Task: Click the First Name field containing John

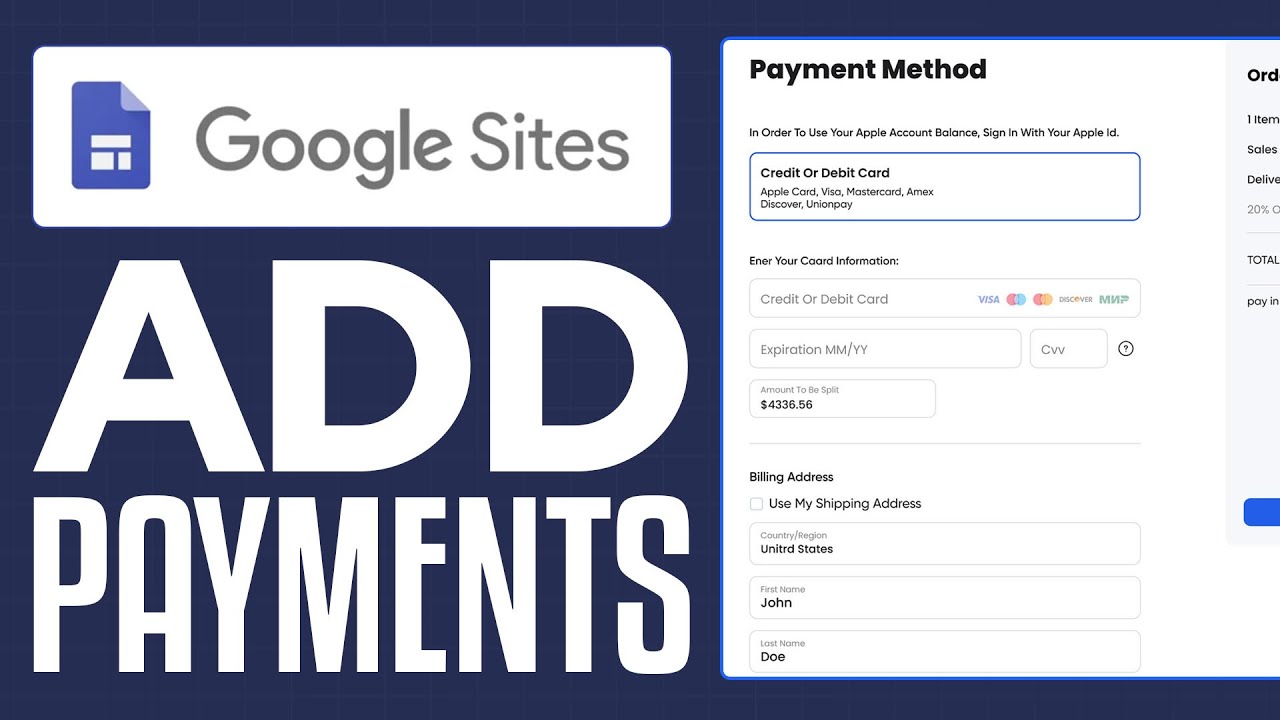Action: coord(945,597)
